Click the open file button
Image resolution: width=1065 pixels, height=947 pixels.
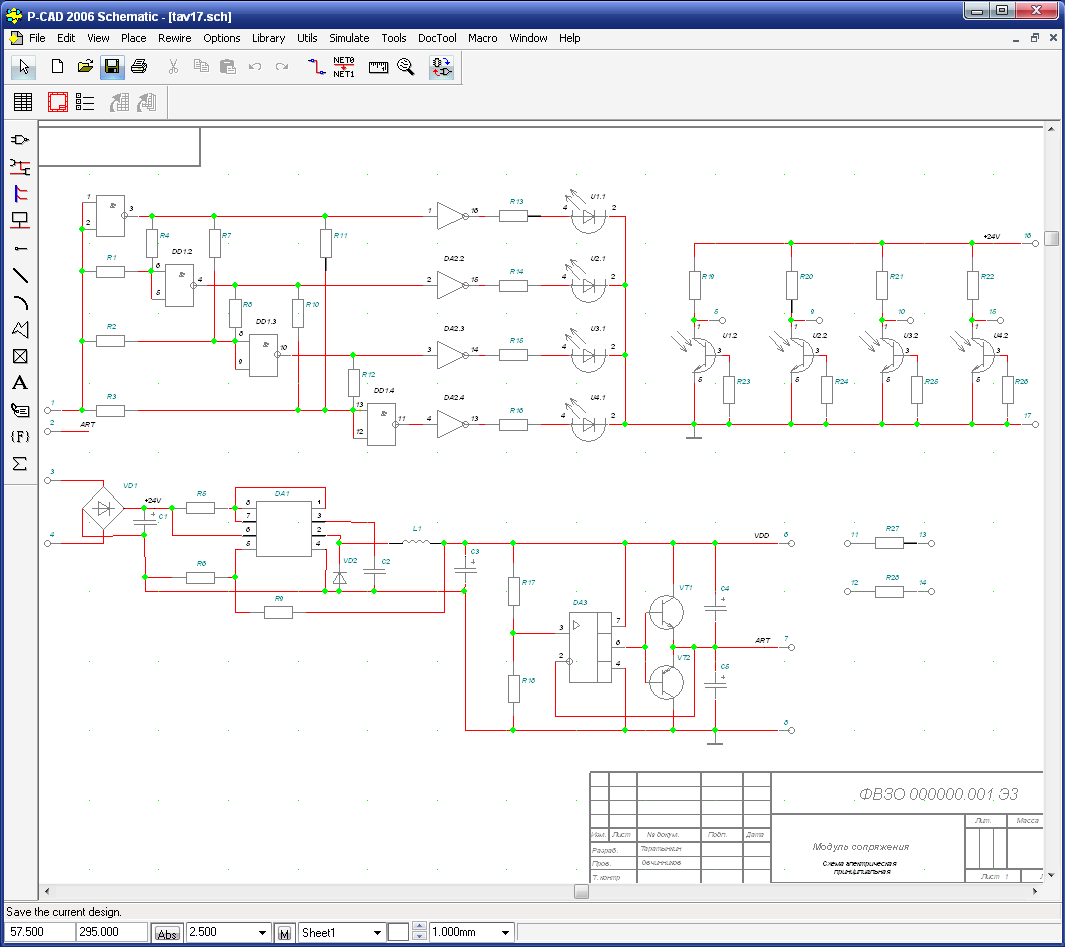(85, 67)
